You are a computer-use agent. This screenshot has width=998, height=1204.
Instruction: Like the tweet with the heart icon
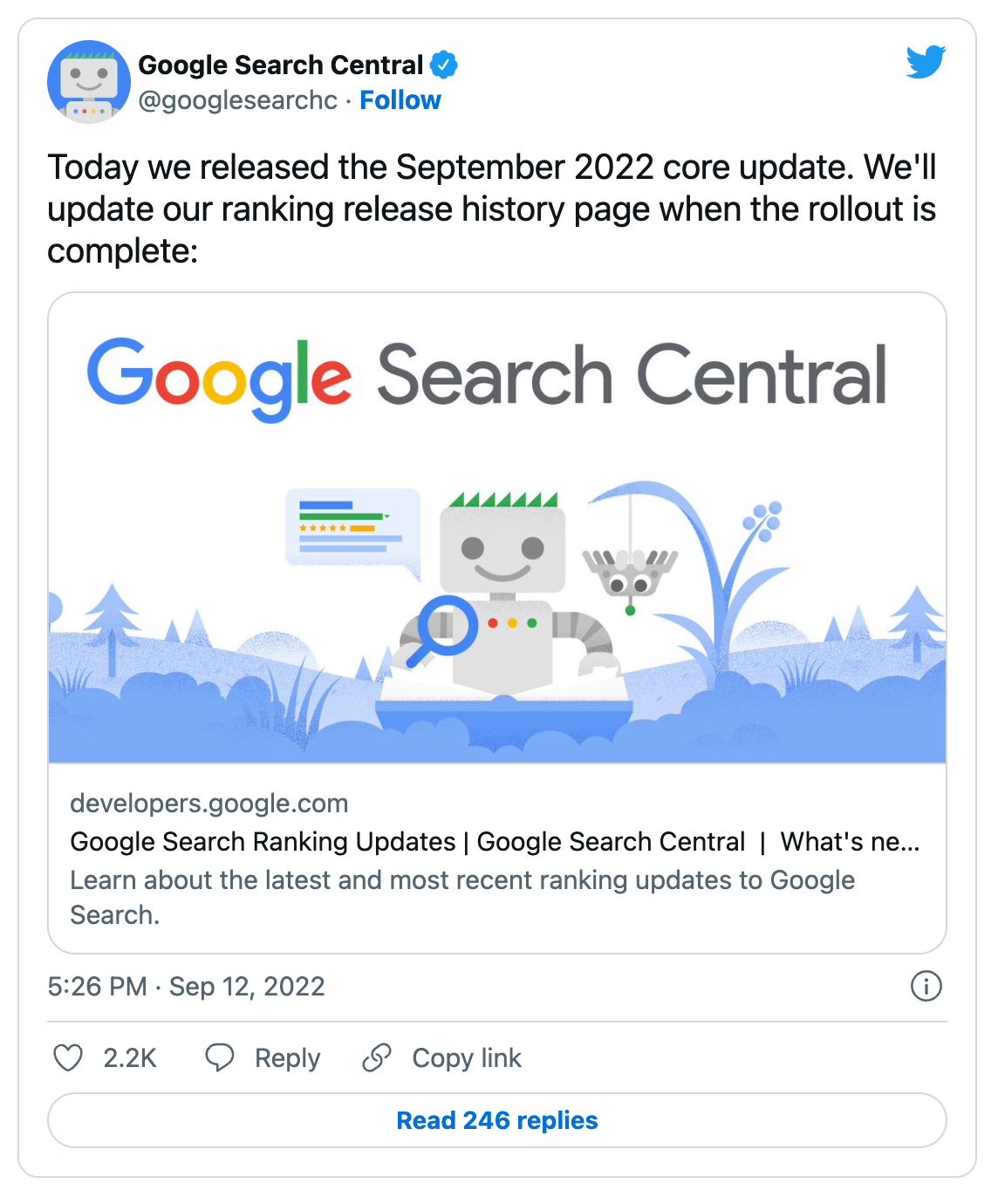pyautogui.click(x=68, y=1057)
